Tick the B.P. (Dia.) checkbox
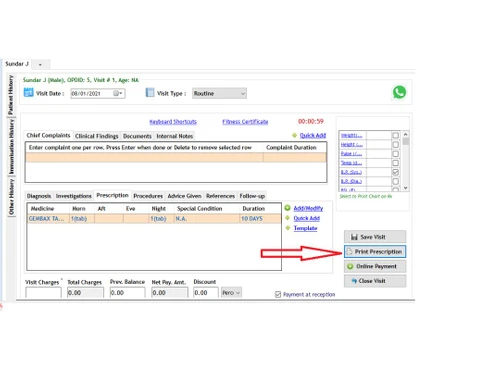The height and width of the screenshot is (375, 500). (x=395, y=181)
